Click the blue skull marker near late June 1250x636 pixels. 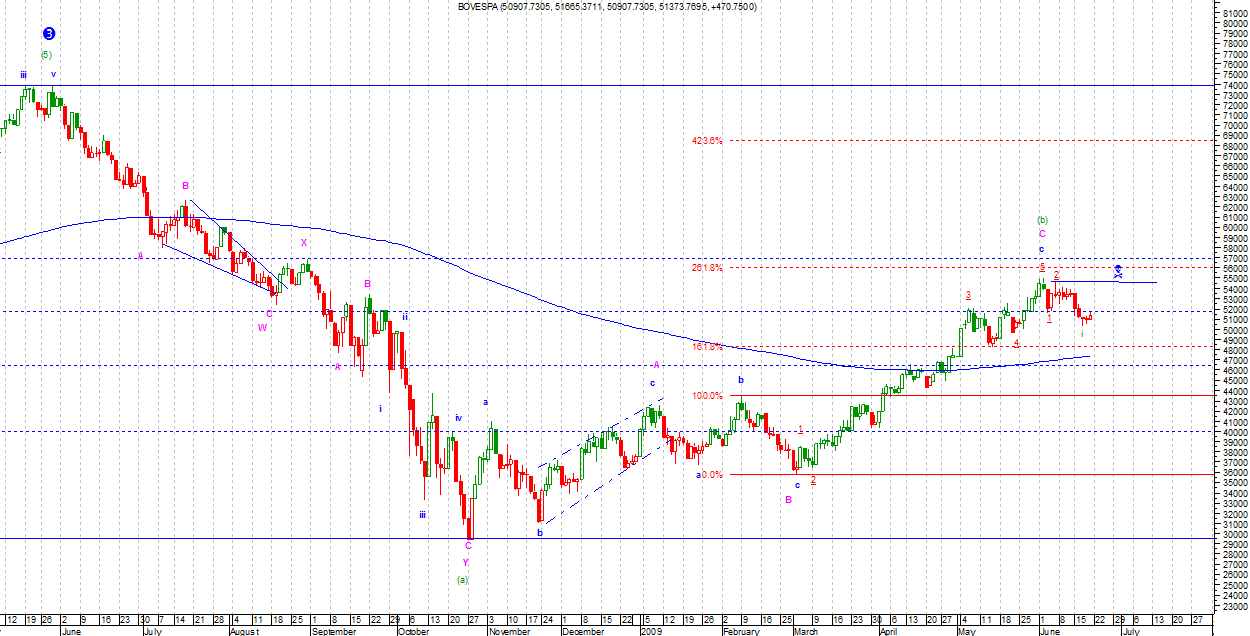(1117, 271)
